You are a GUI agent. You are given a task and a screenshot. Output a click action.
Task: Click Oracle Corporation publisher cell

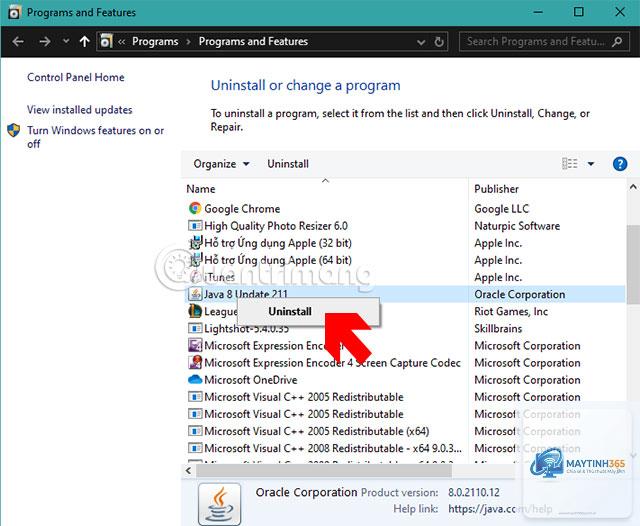click(x=520, y=294)
